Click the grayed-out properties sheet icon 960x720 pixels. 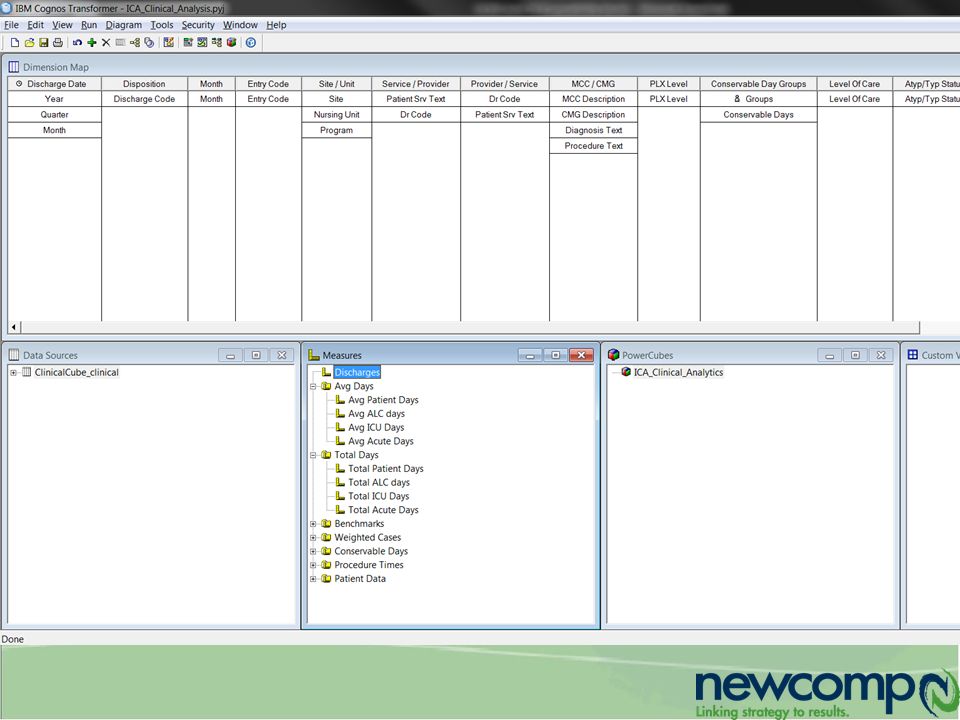coord(120,42)
